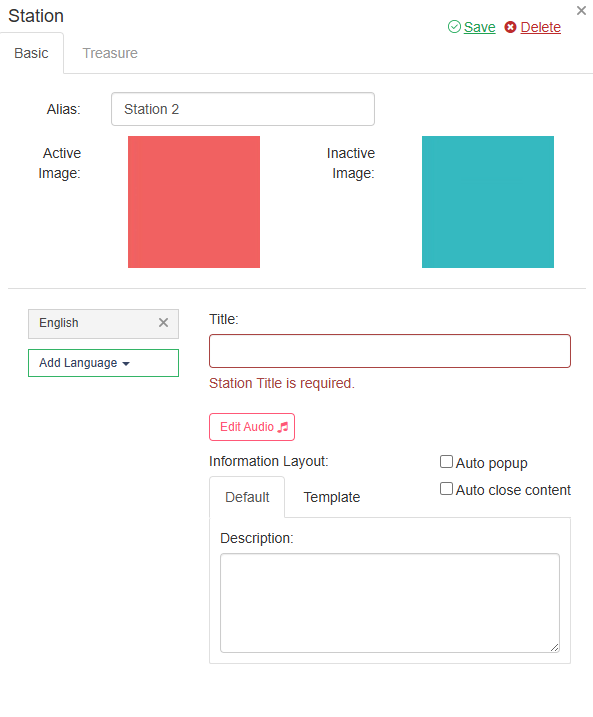The height and width of the screenshot is (717, 593).
Task: Select the Default layout tab
Action: pyautogui.click(x=247, y=497)
